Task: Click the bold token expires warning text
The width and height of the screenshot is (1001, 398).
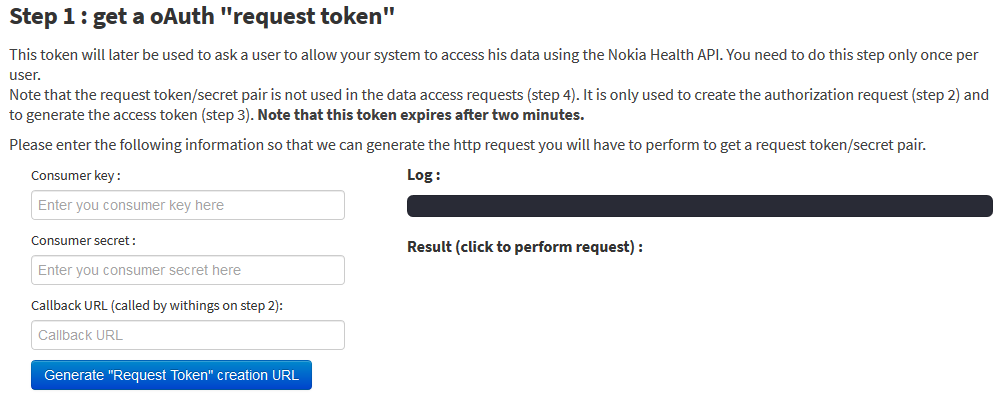Action: (421, 116)
